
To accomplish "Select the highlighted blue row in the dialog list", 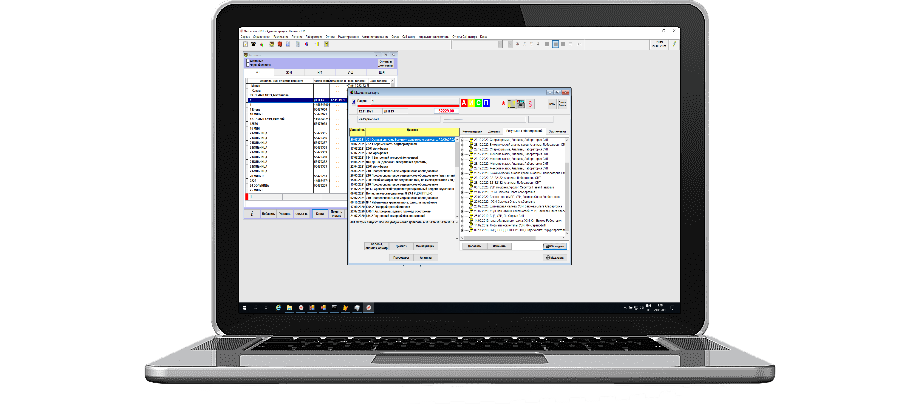I will click(x=400, y=139).
